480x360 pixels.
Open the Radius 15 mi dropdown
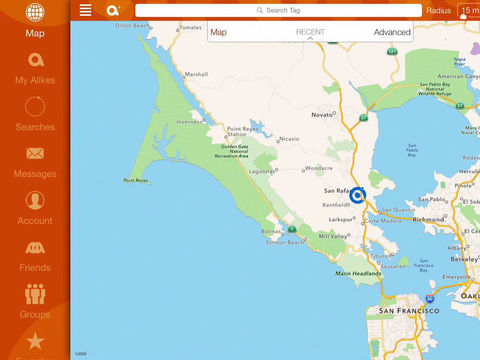(x=469, y=11)
